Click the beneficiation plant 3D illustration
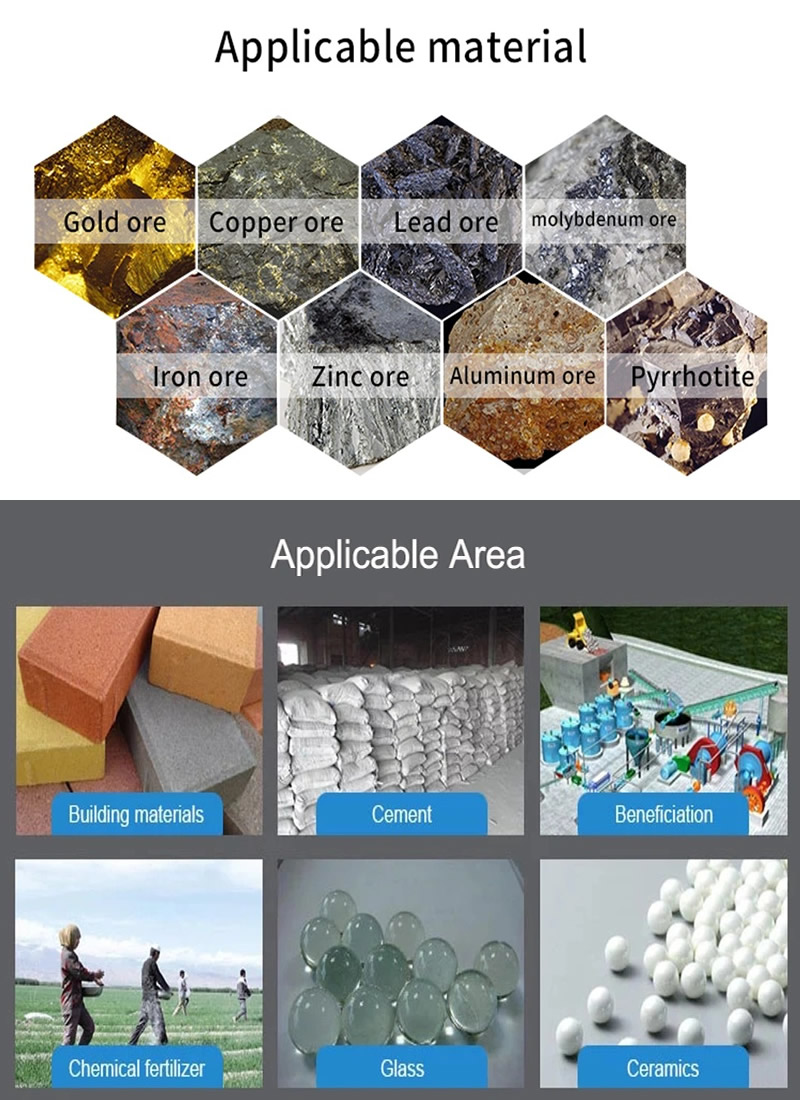 pos(663,720)
